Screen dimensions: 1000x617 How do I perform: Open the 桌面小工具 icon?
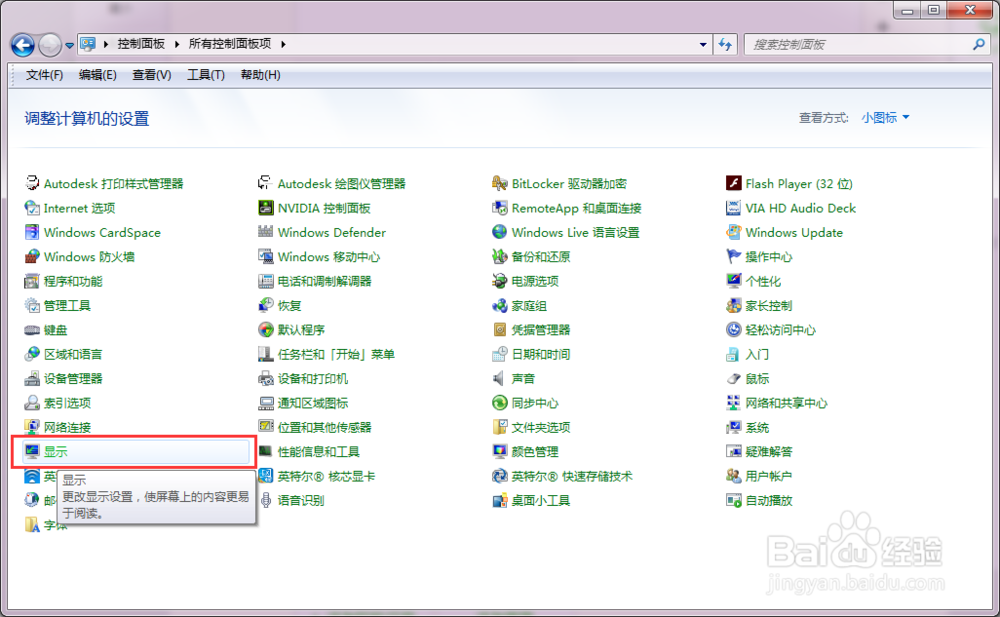[x=499, y=500]
